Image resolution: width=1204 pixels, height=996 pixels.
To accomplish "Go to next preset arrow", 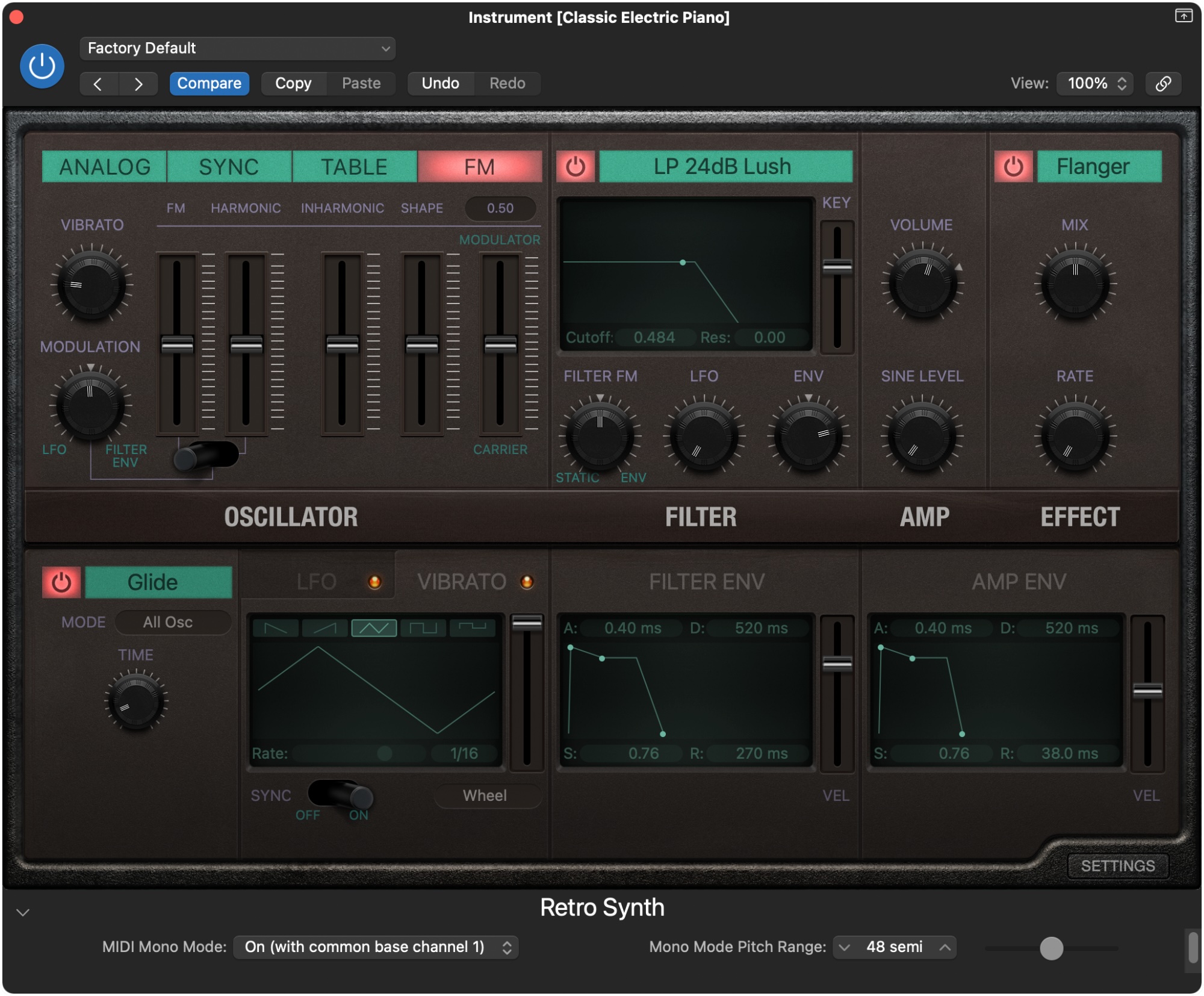I will pos(138,84).
